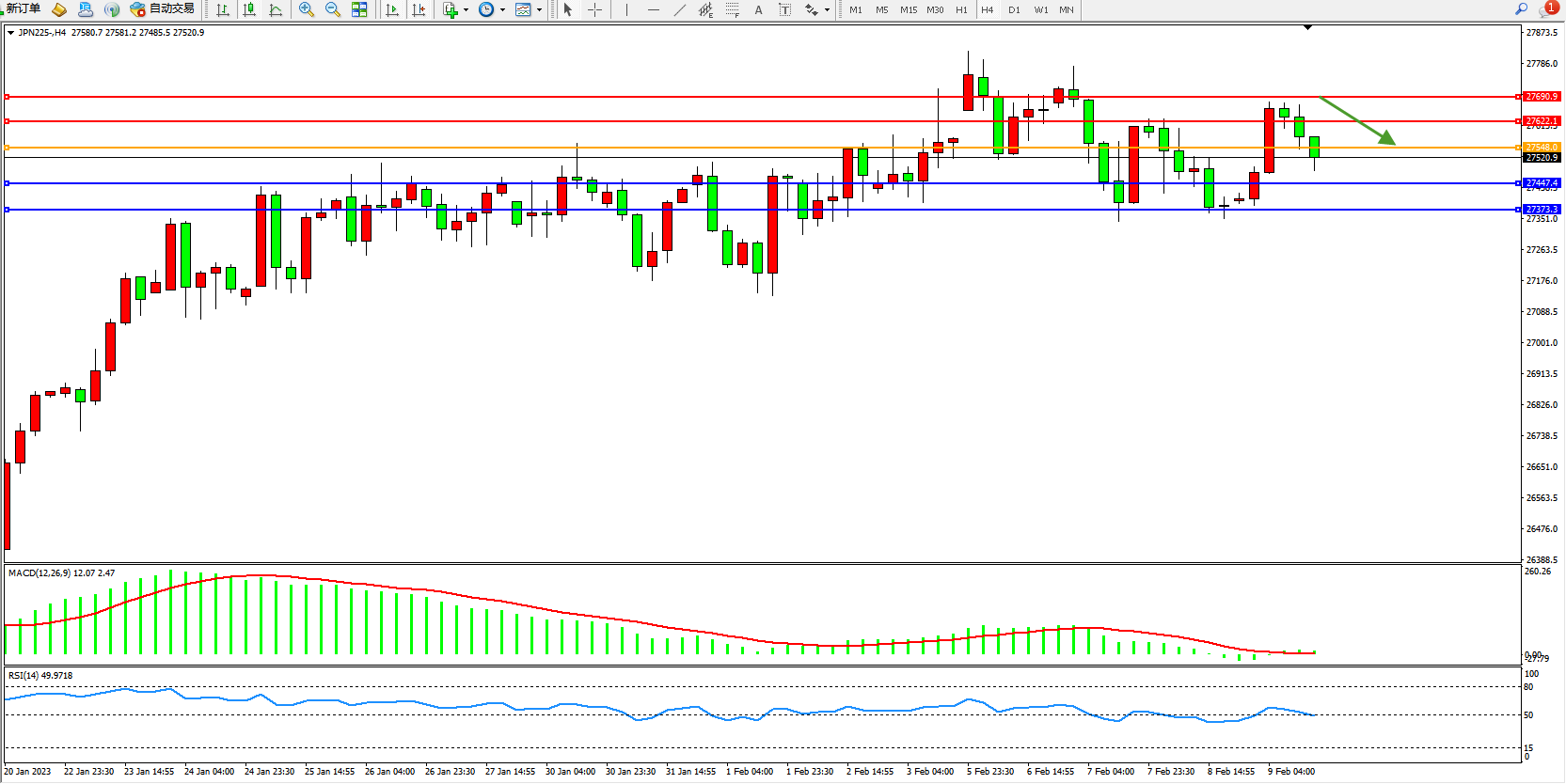The image size is (1566, 784).
Task: Switch chart to line chart mode
Action: (276, 9)
